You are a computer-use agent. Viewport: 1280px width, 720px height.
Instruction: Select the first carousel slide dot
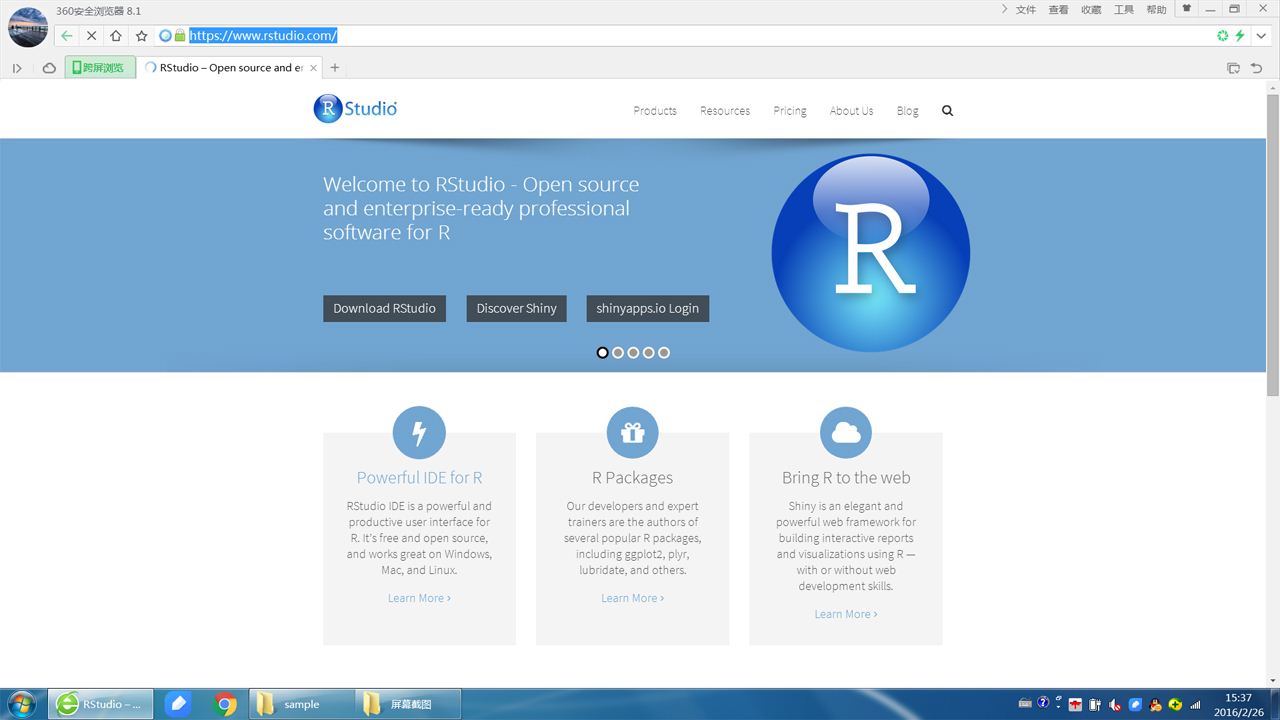(602, 352)
